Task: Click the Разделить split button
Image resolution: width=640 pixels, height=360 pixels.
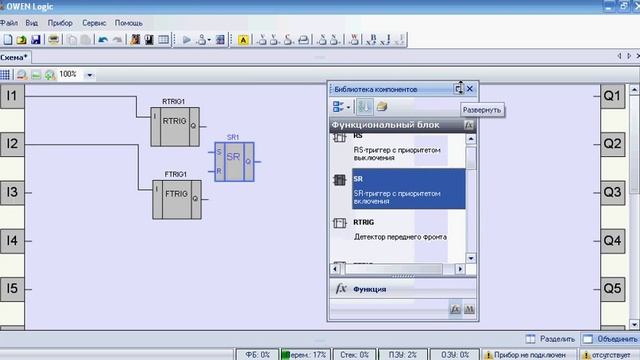Action: (550, 339)
